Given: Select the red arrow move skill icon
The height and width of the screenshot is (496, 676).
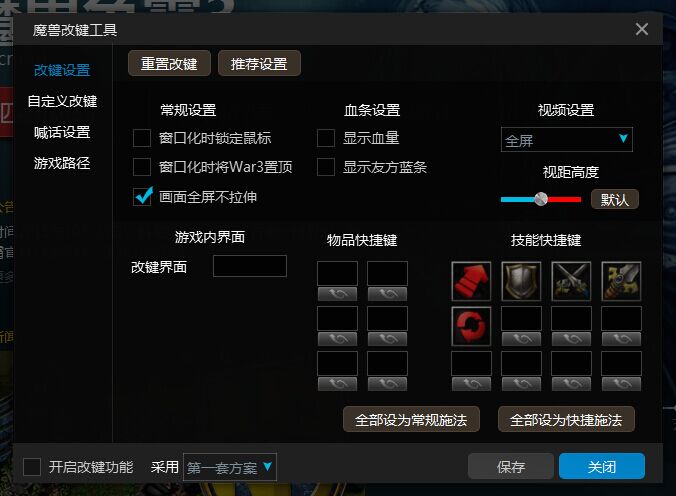Looking at the screenshot, I should click(x=471, y=281).
